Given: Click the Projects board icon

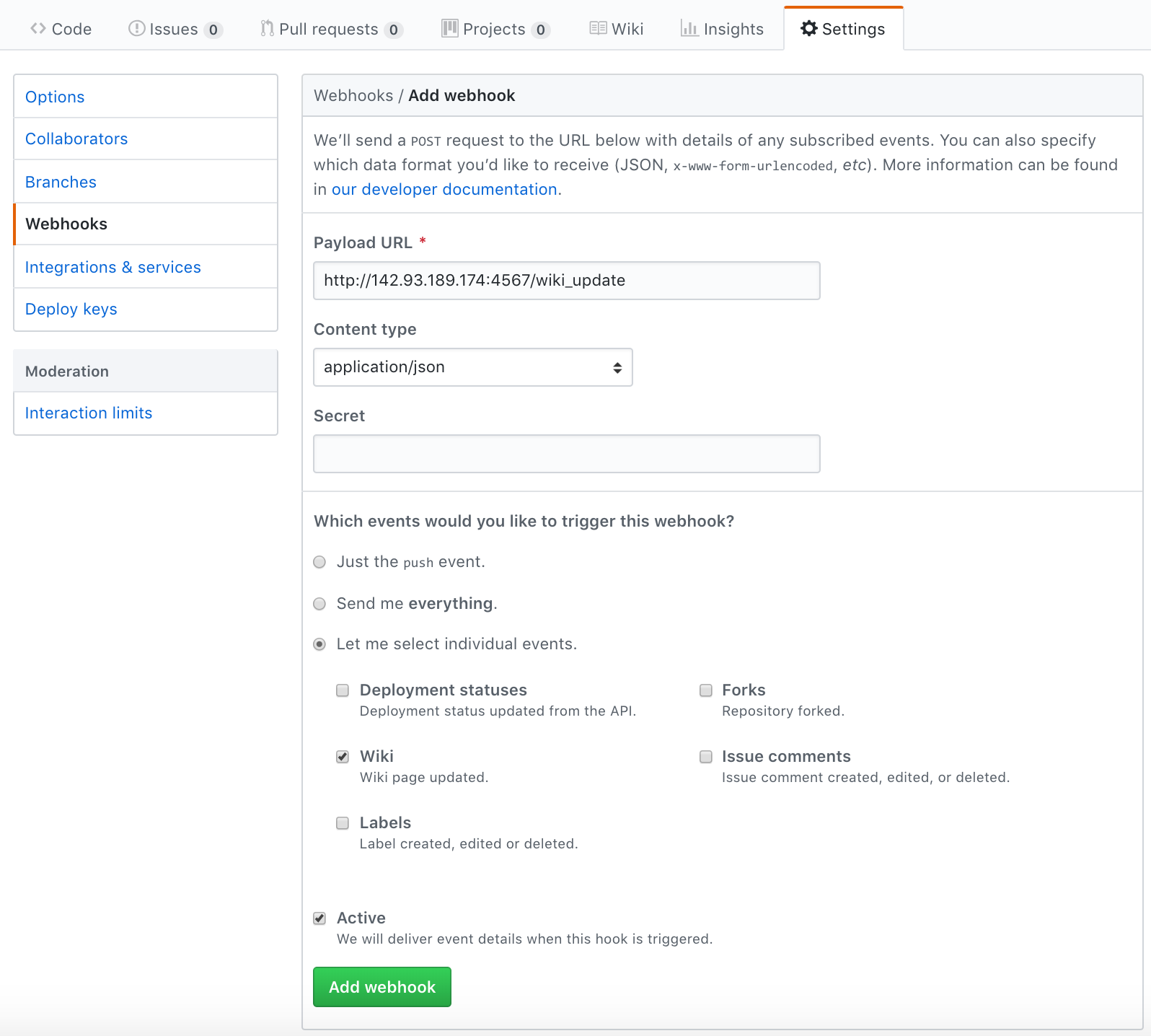Looking at the screenshot, I should 450,29.
